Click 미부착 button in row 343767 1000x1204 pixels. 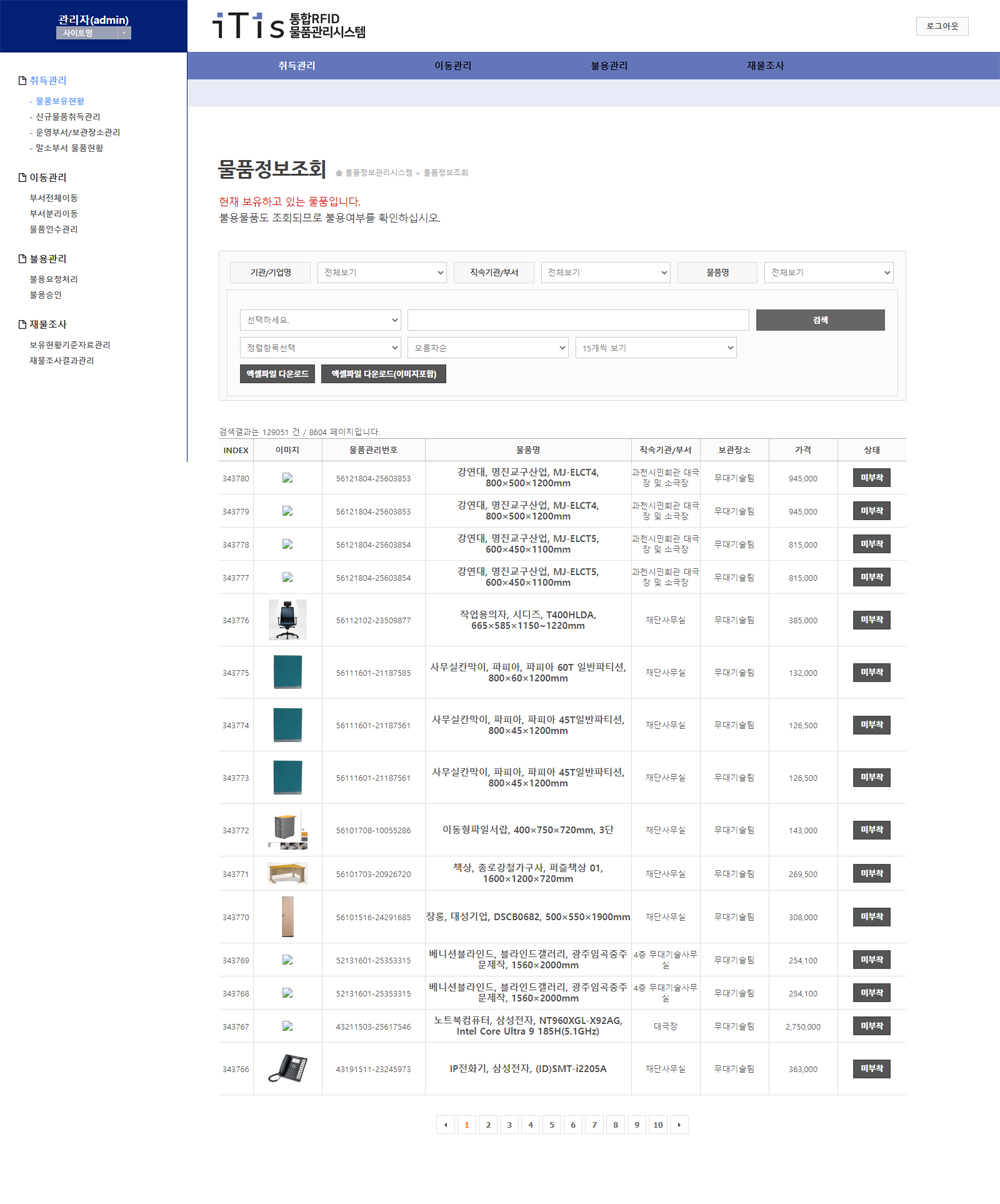871,1026
